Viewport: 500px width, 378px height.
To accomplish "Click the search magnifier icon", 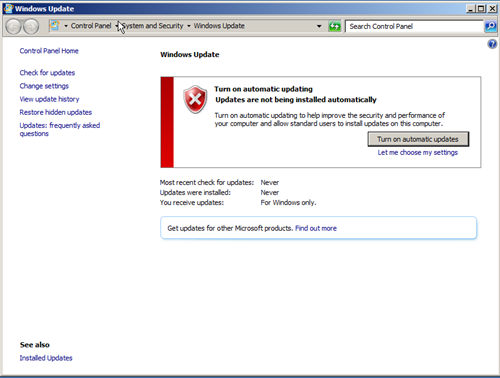I will [x=490, y=26].
